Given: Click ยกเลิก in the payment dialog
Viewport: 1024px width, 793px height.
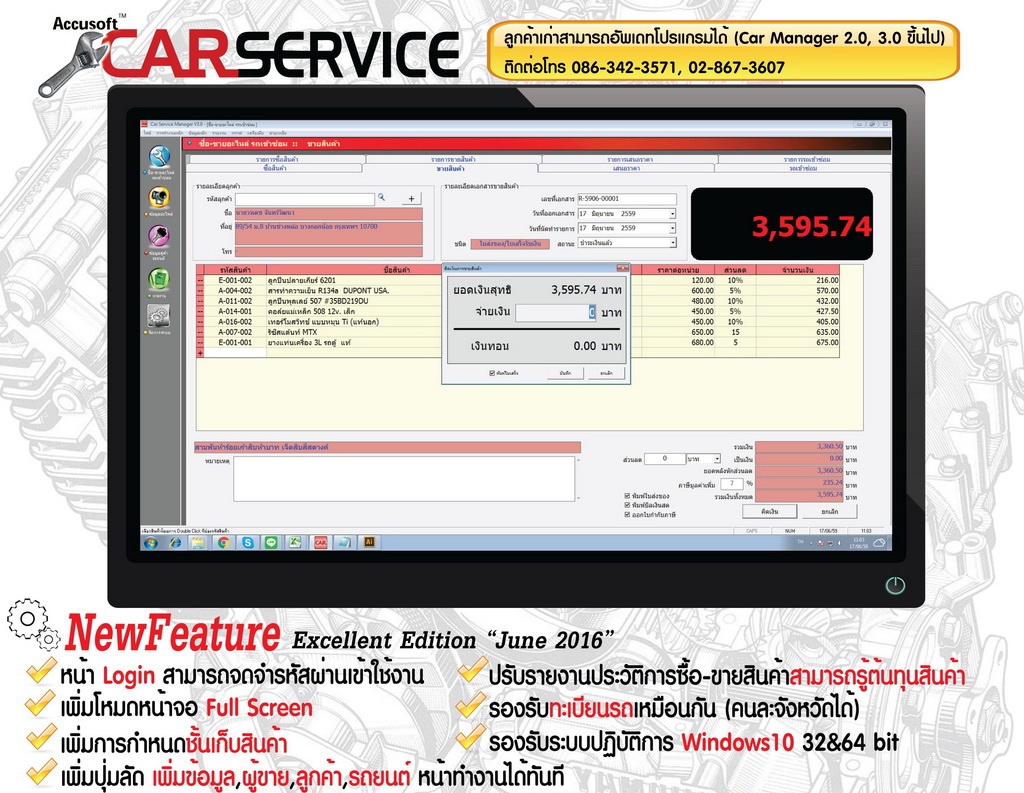Looking at the screenshot, I should click(606, 373).
